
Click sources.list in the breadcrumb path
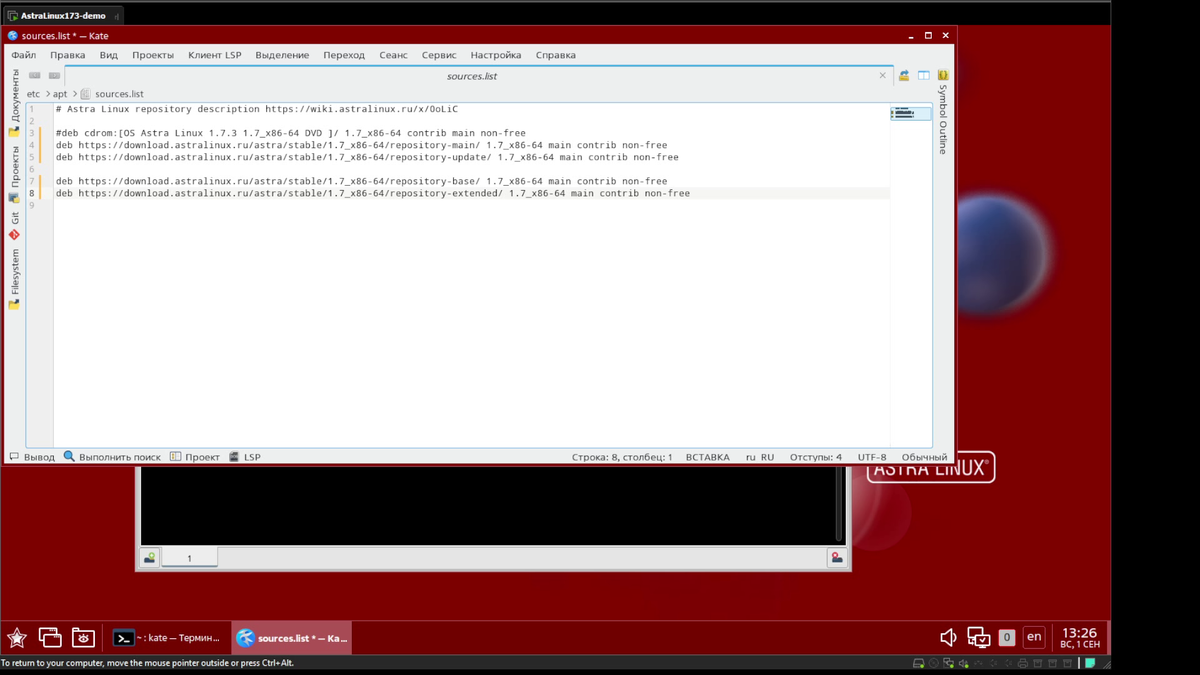tap(119, 94)
